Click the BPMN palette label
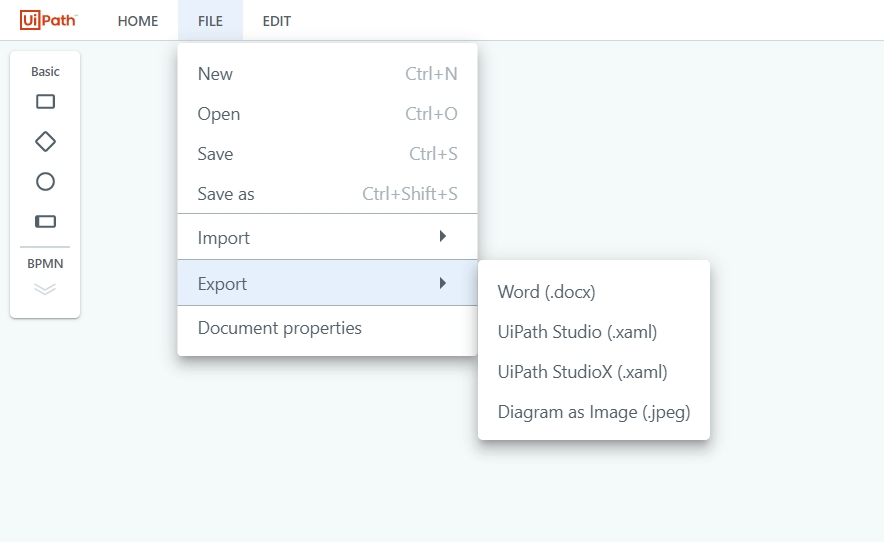The height and width of the screenshot is (542, 884). [45, 263]
